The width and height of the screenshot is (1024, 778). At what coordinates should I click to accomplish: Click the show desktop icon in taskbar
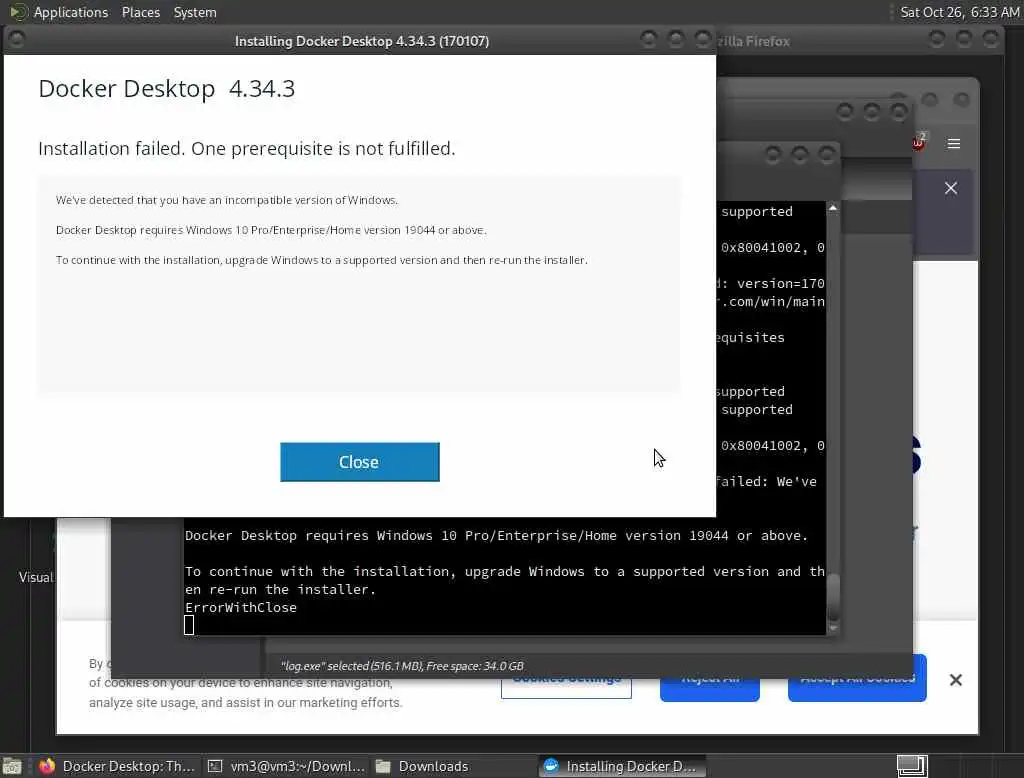[x=12, y=766]
